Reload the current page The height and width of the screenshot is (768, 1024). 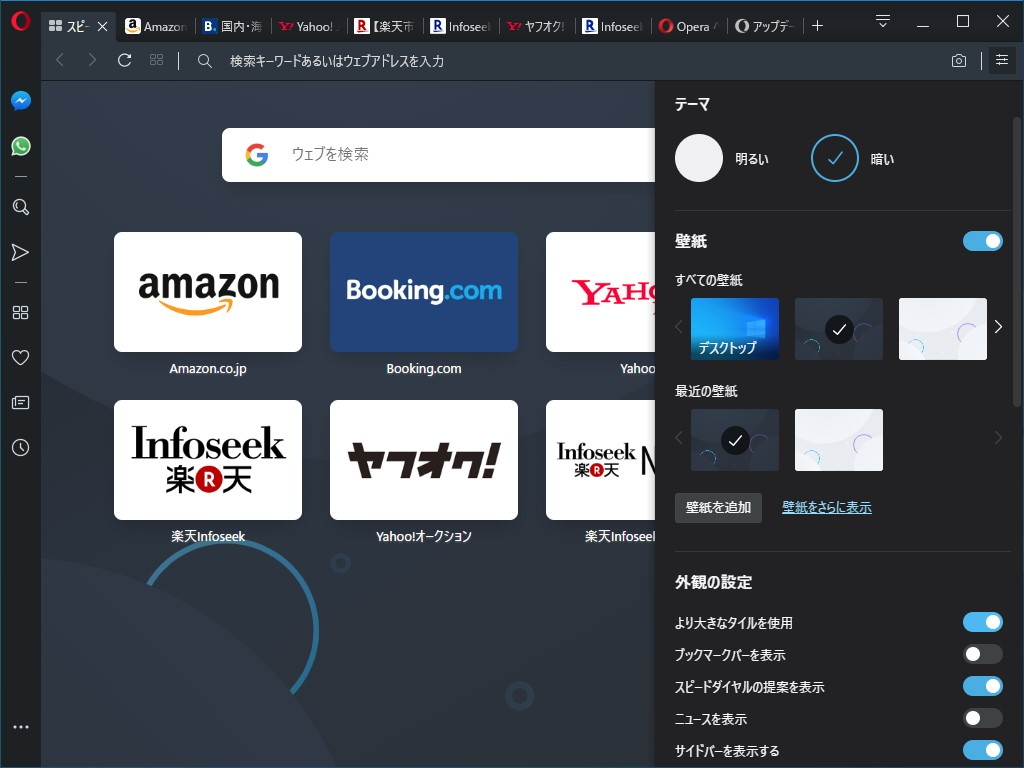point(123,59)
